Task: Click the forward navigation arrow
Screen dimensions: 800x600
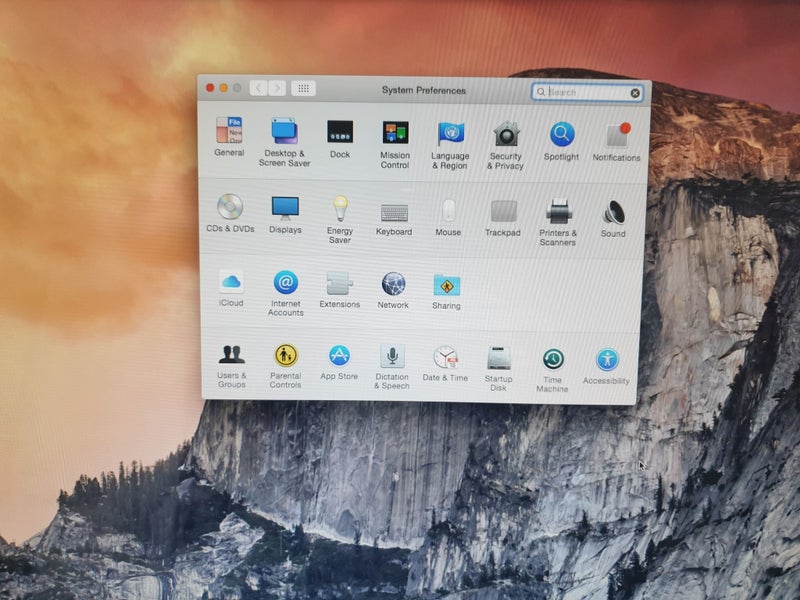Action: (x=277, y=88)
